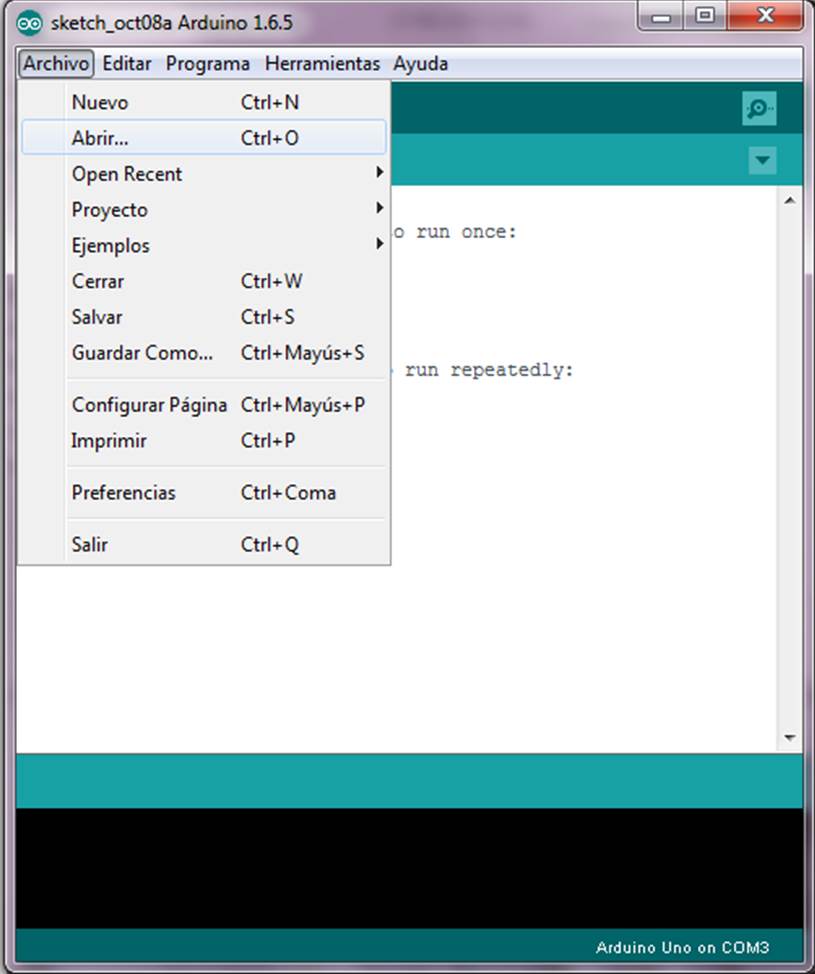
Task: Open the Archivo menu
Action: click(56, 63)
